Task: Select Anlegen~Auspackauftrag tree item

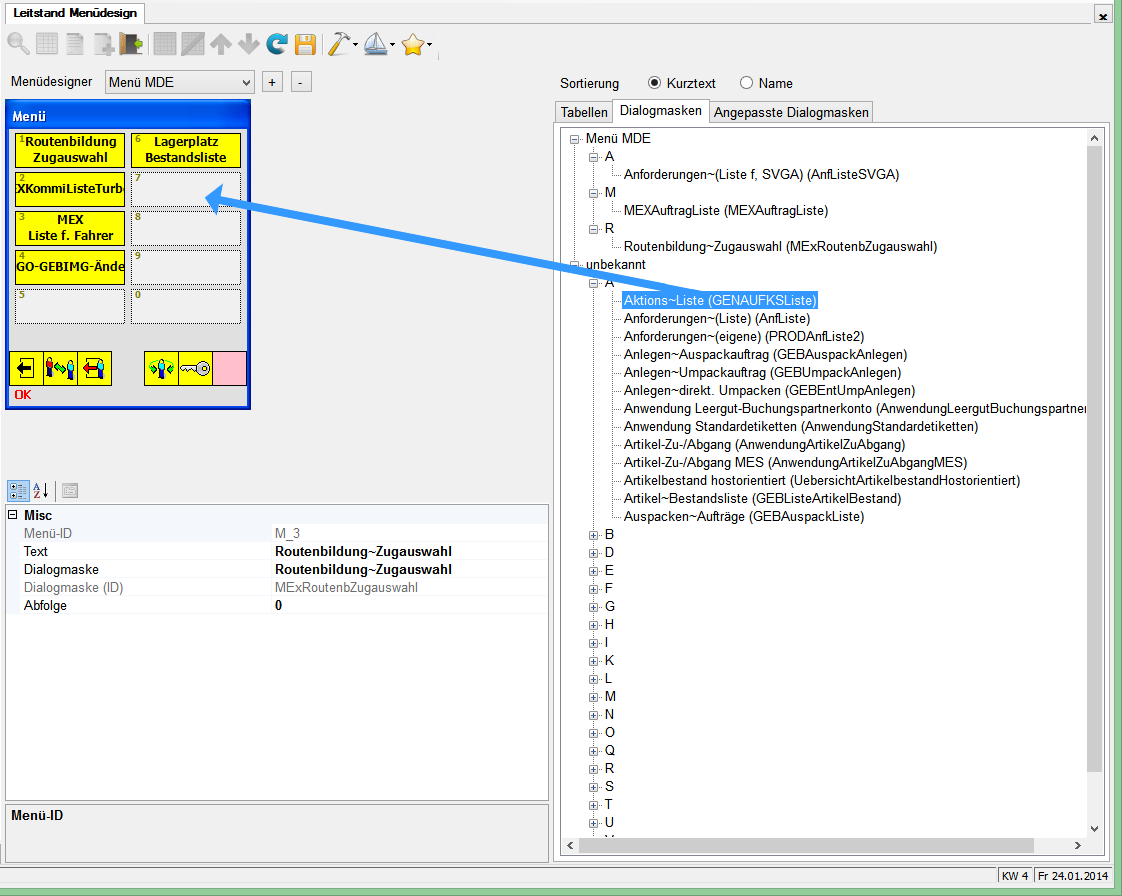Action: [x=765, y=354]
